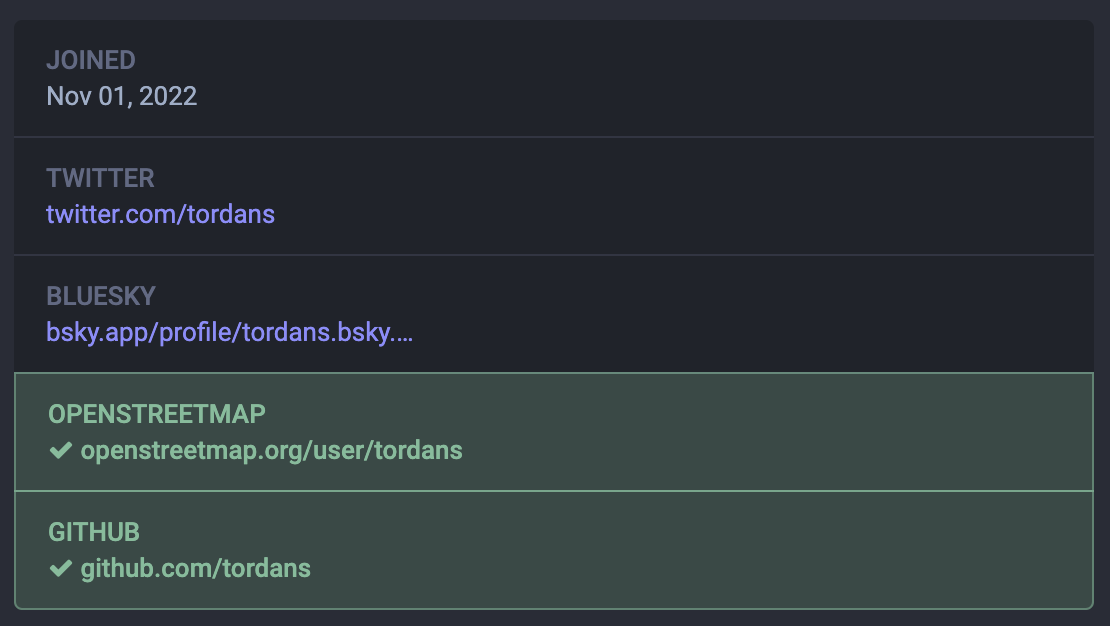Click the JOINED field label
This screenshot has height=626, width=1110.
point(91,60)
